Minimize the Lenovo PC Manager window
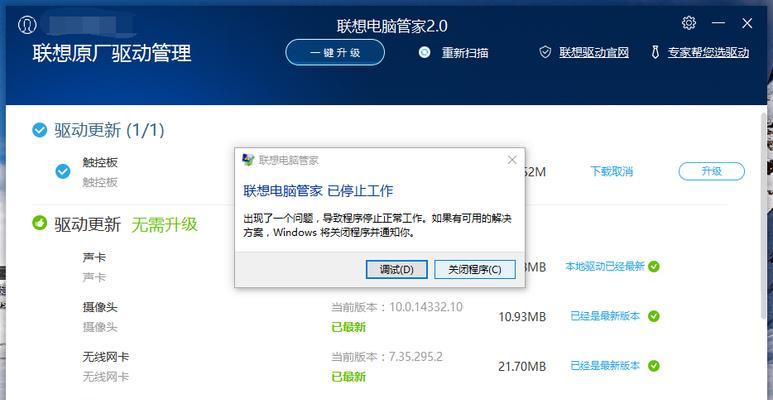The width and height of the screenshot is (773, 400). [718, 23]
